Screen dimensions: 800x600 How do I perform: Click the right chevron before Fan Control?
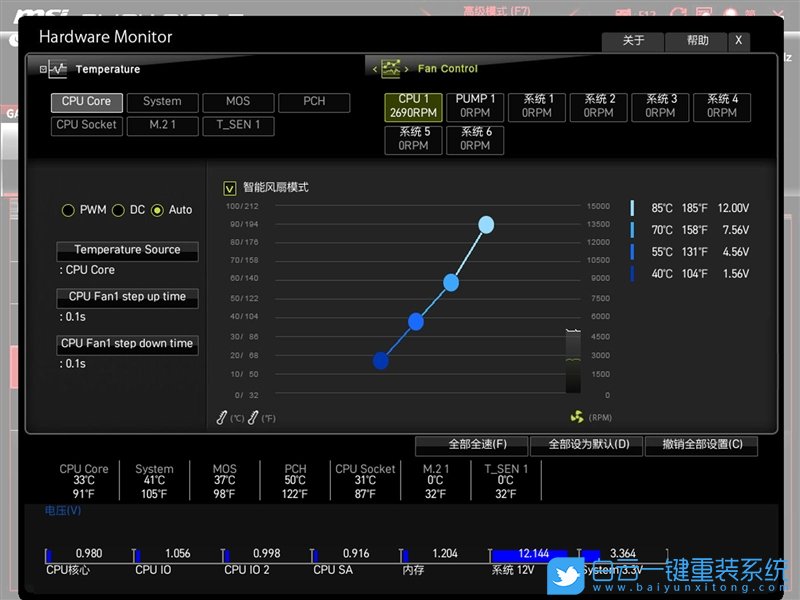coord(407,69)
